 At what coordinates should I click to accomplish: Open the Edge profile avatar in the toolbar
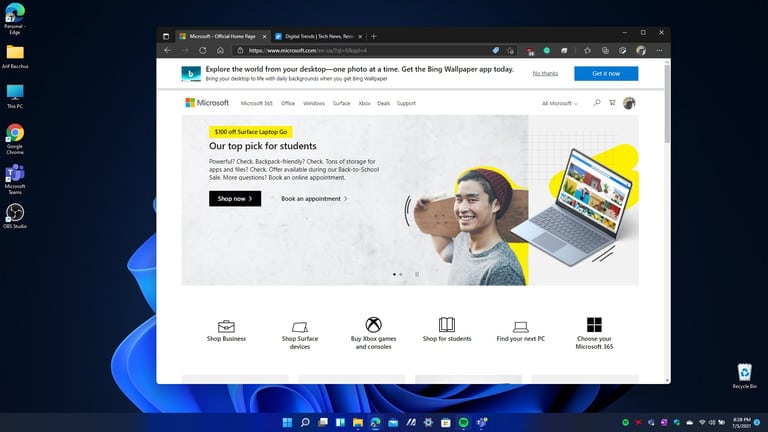[x=641, y=50]
